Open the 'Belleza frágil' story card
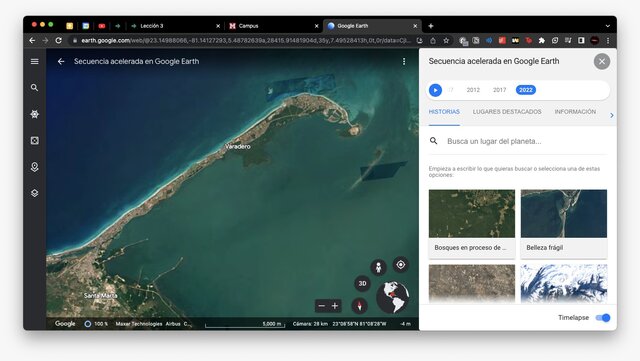Viewport: 640px width, 361px height. (x=564, y=224)
